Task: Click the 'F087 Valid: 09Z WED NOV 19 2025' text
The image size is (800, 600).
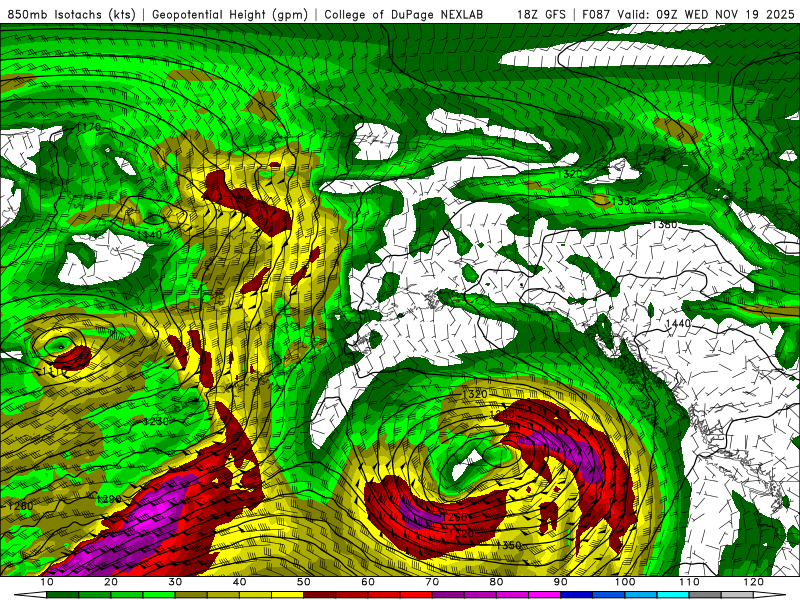Action: tap(688, 14)
